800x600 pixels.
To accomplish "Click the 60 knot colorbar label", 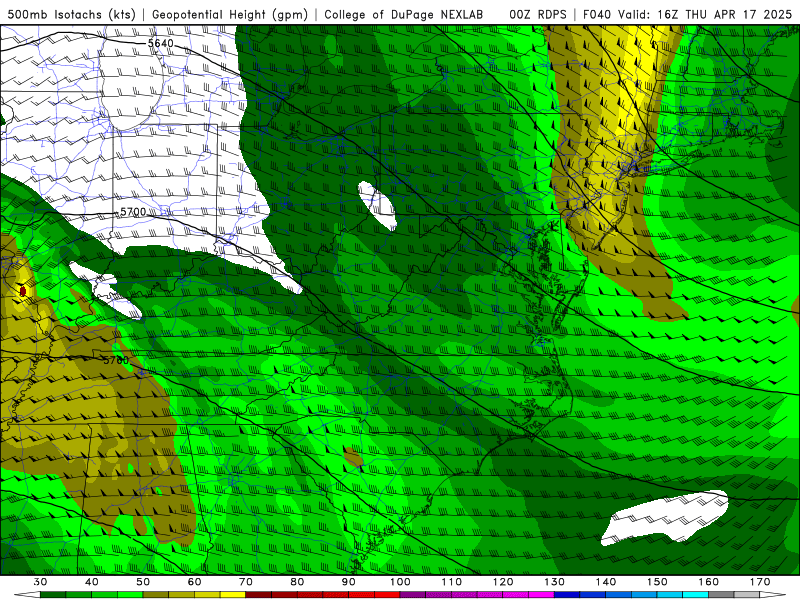I will pos(194,582).
